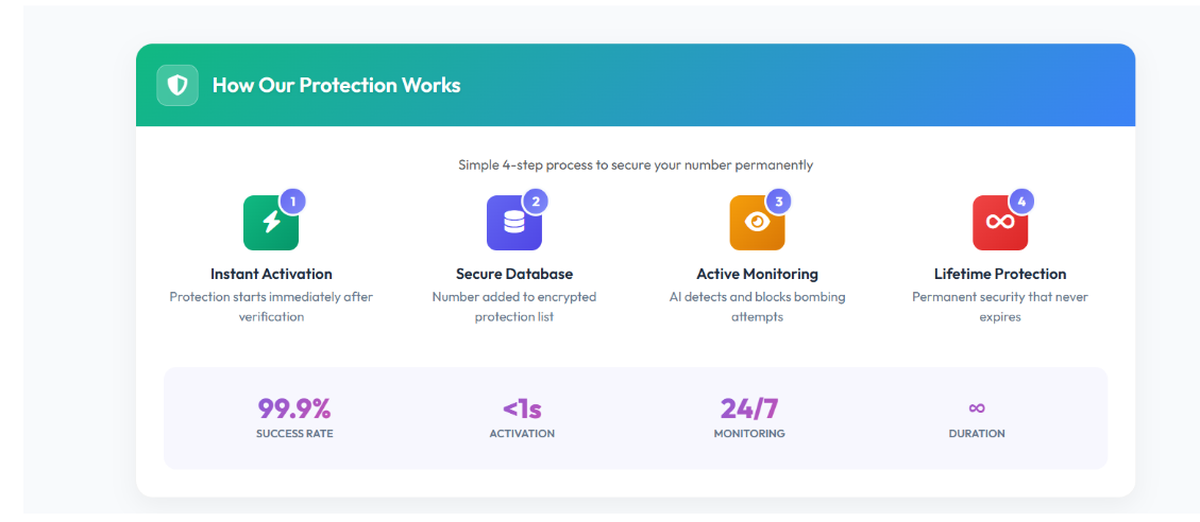The width and height of the screenshot is (1200, 522).
Task: Select the Secure Database title
Action: click(514, 274)
